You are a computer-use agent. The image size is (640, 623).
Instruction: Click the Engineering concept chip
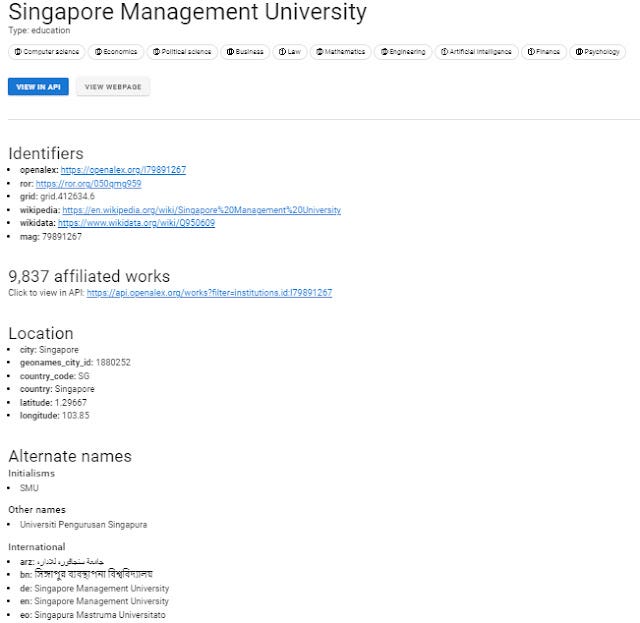click(403, 52)
